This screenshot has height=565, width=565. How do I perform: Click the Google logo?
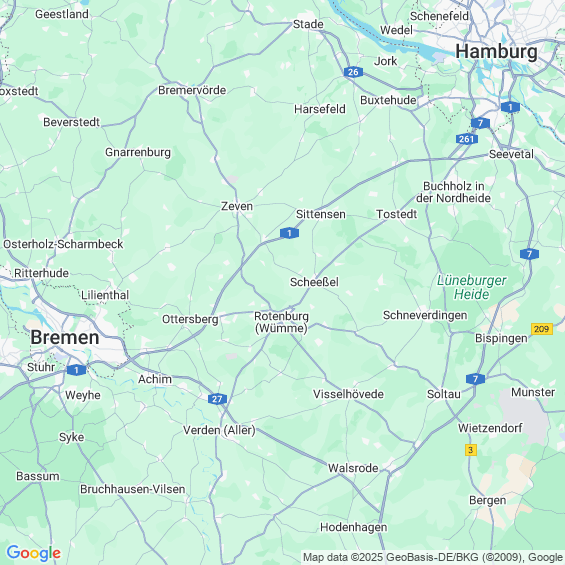click(34, 553)
